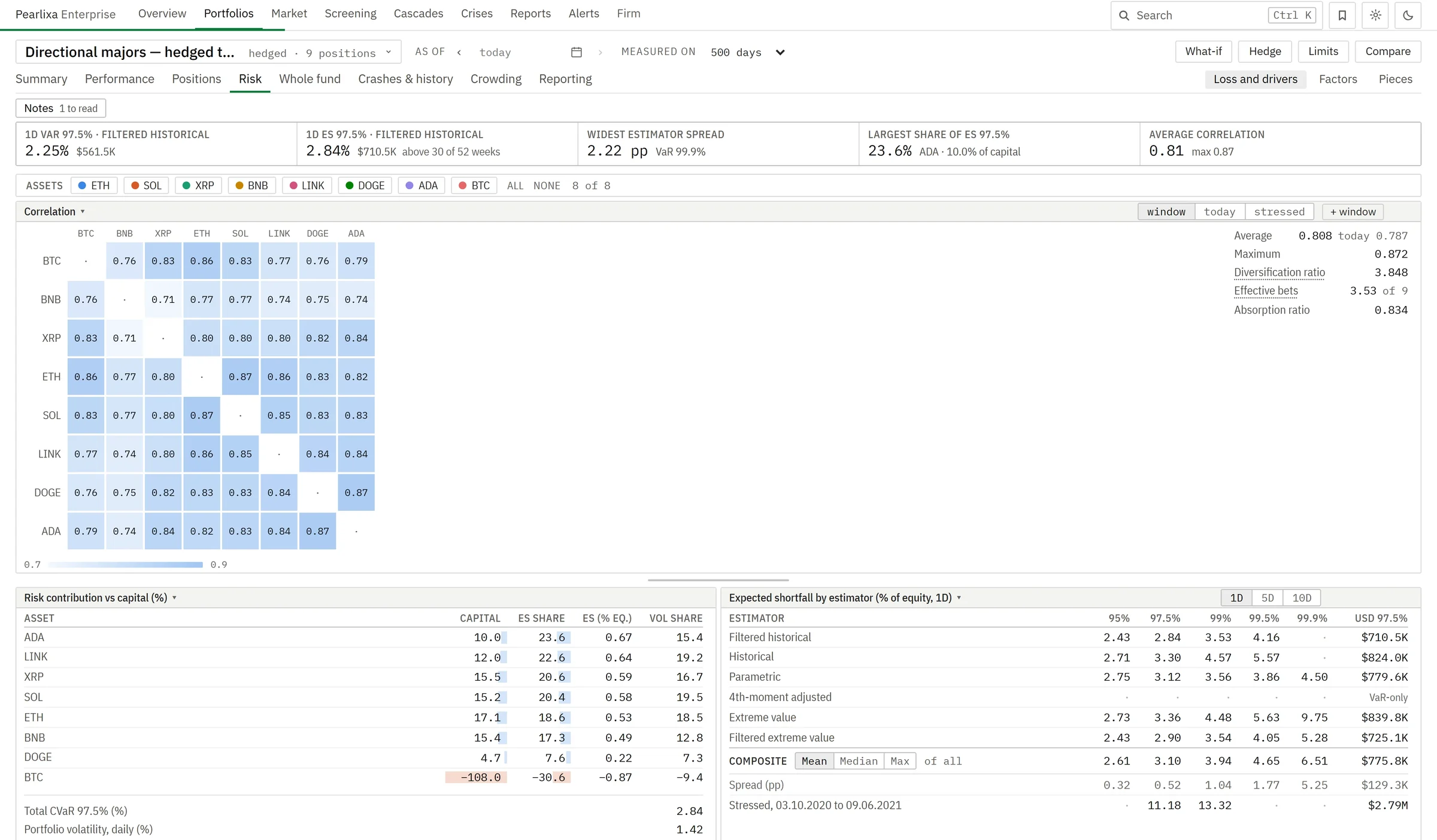Open the Portfolios top navigation tab
Image resolution: width=1437 pixels, height=840 pixels.
click(x=229, y=13)
